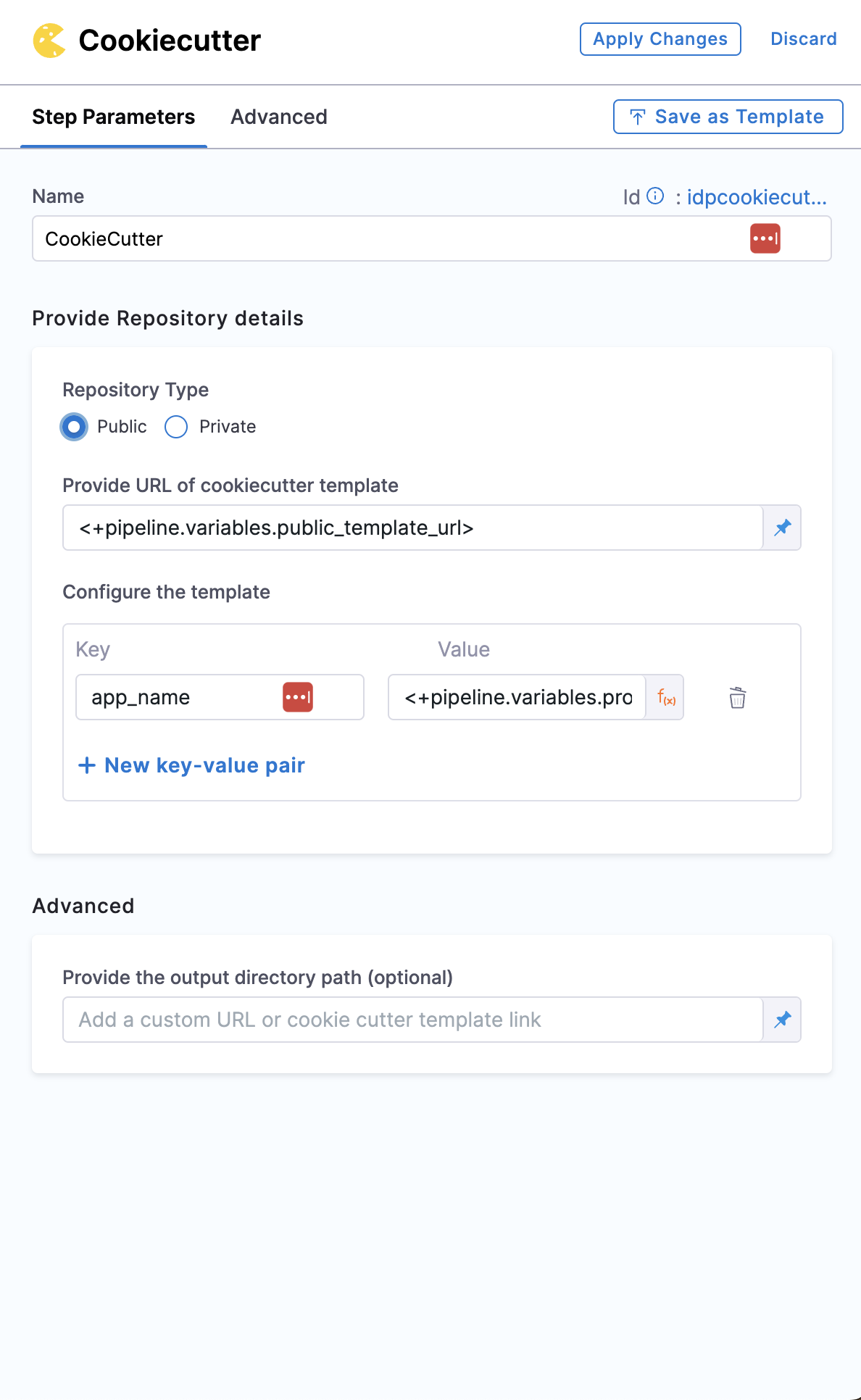The image size is (861, 1400).
Task: Open the Advanced tab
Action: coord(279,117)
